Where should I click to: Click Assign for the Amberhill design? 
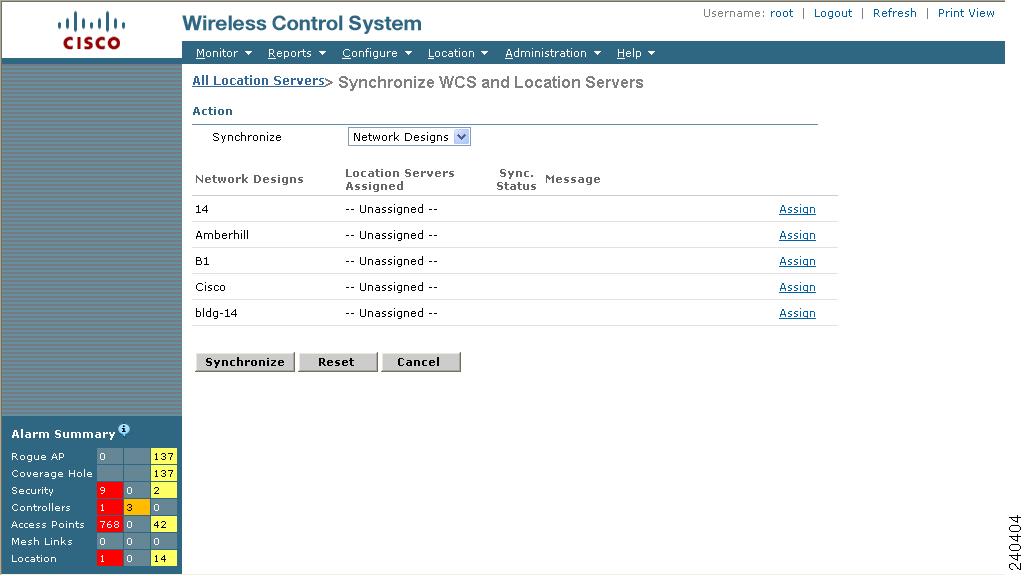click(x=797, y=235)
